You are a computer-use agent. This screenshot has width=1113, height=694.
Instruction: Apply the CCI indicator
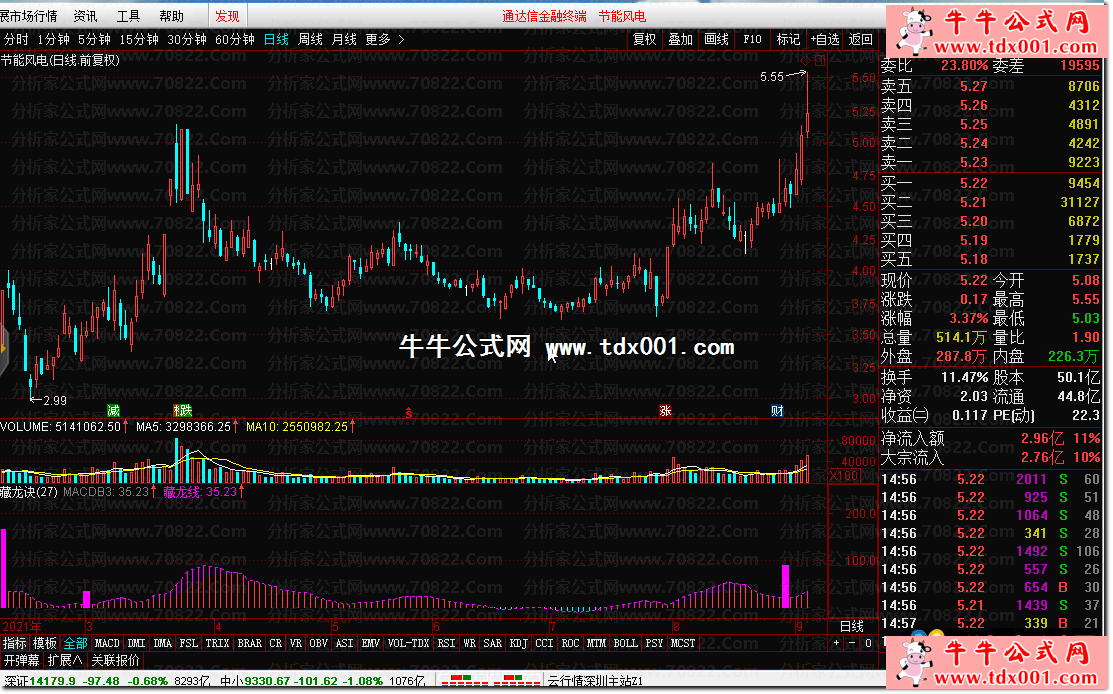544,644
